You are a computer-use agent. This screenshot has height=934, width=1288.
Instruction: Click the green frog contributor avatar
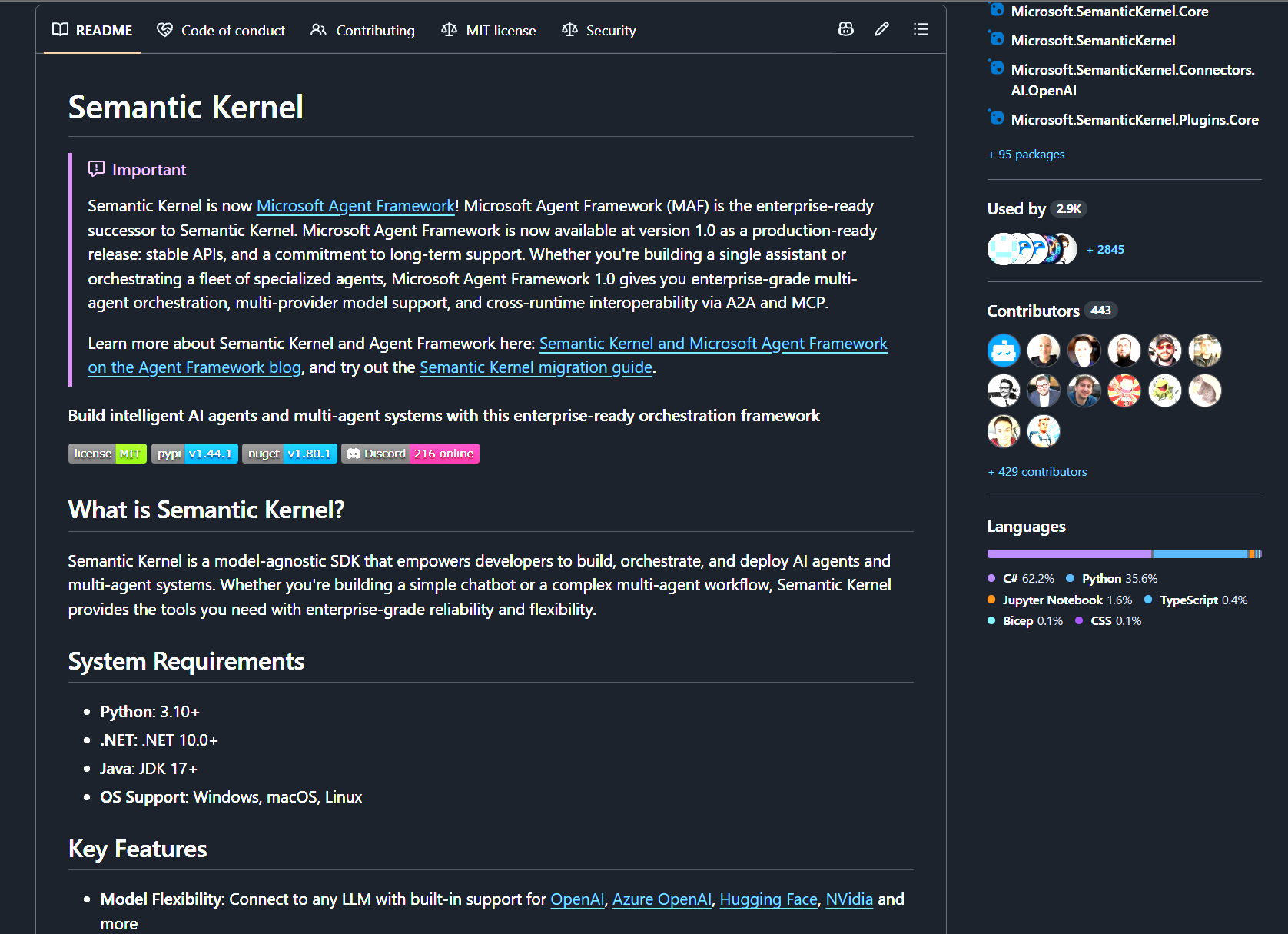[1165, 391]
